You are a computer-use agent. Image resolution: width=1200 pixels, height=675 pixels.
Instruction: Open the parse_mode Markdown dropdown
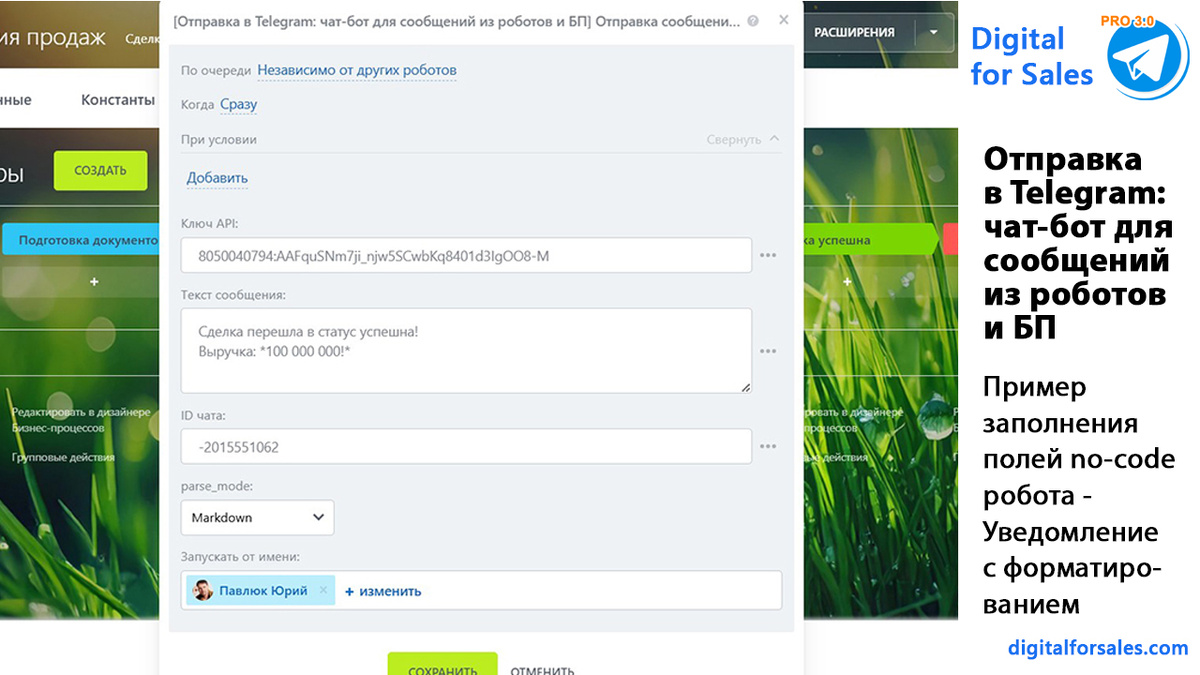257,517
